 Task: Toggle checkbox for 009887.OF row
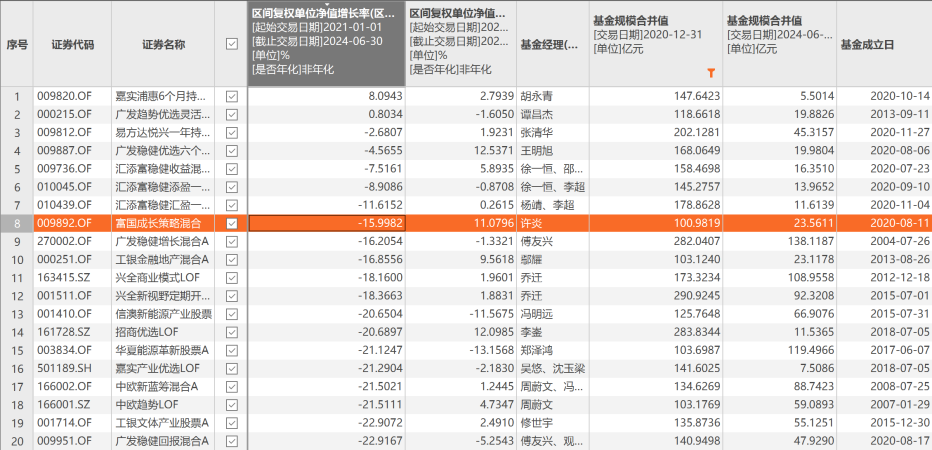coord(232,150)
